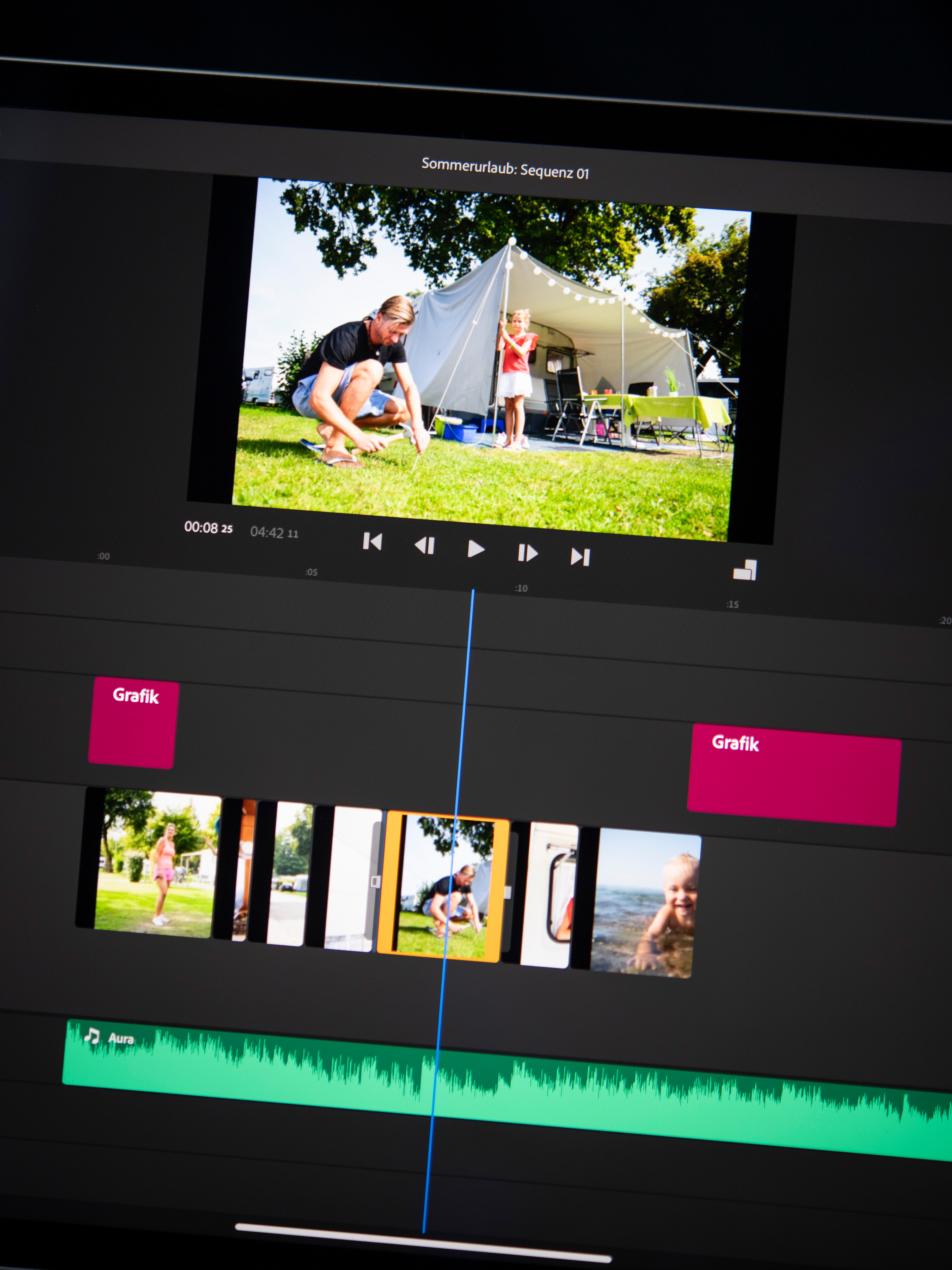Click the :00 mark on time ruler
952x1270 pixels.
pyautogui.click(x=103, y=556)
